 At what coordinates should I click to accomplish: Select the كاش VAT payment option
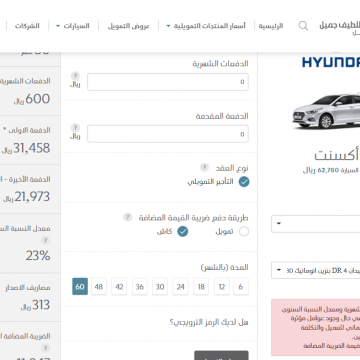click(x=183, y=231)
